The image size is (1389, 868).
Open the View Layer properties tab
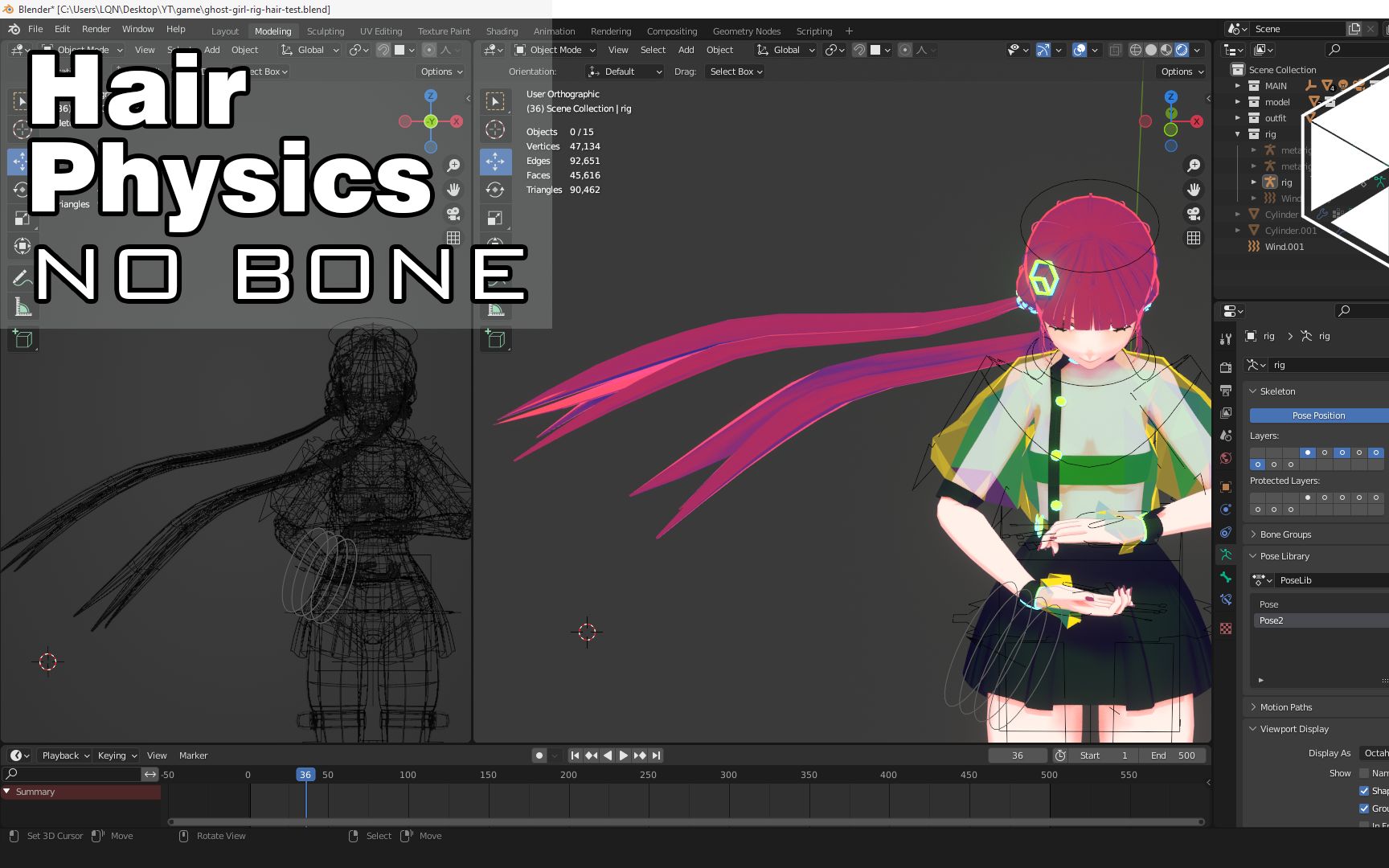tap(1225, 412)
